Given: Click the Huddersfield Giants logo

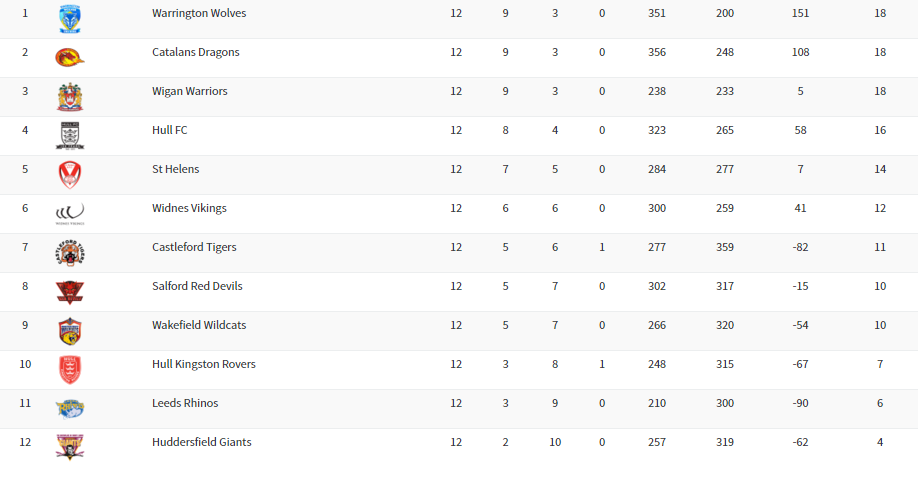Looking at the screenshot, I should 70,446.
